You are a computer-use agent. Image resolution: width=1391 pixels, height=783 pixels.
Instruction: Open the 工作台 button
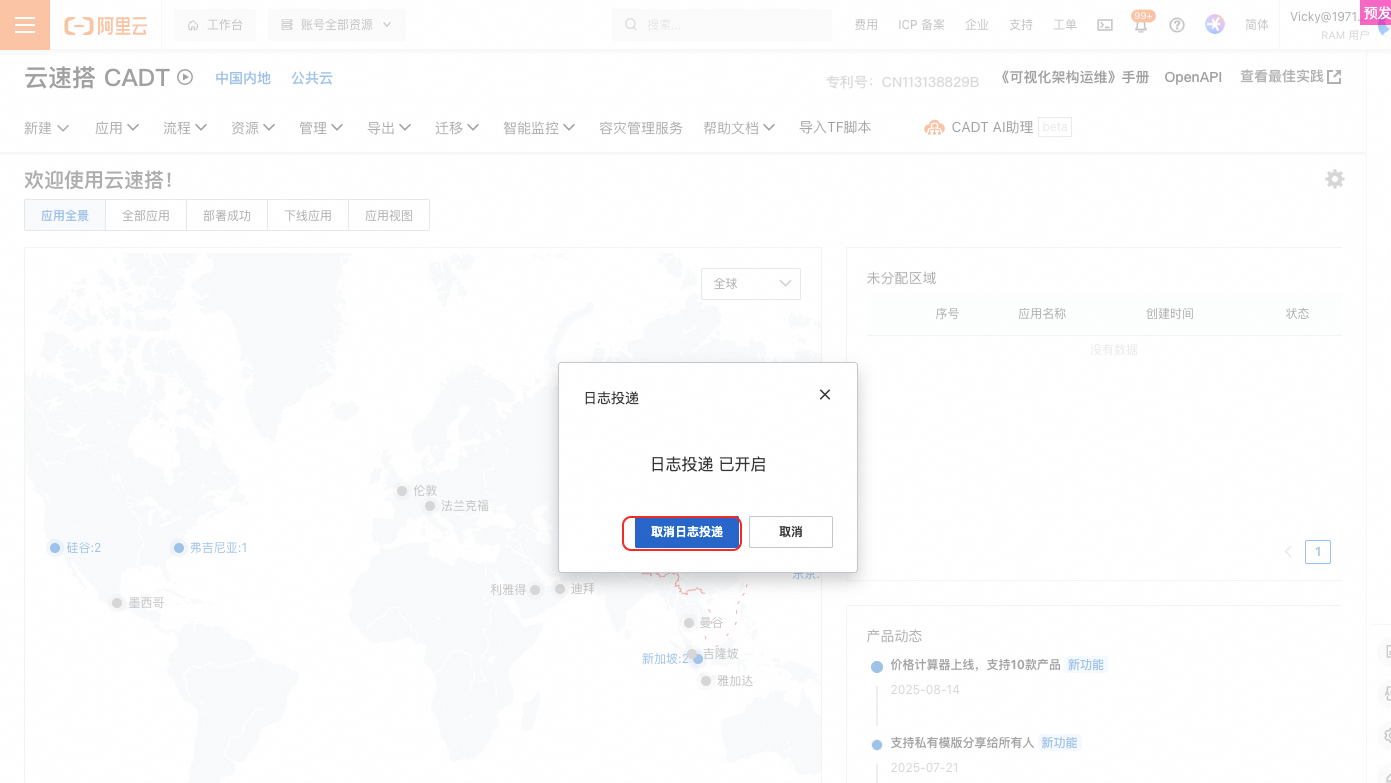(215, 25)
